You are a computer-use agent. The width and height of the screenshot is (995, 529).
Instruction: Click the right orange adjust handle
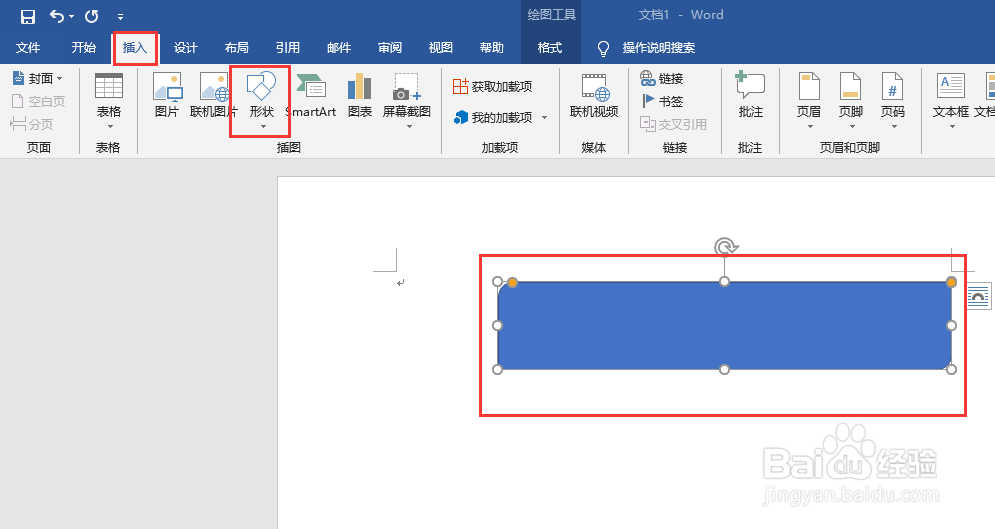(951, 282)
